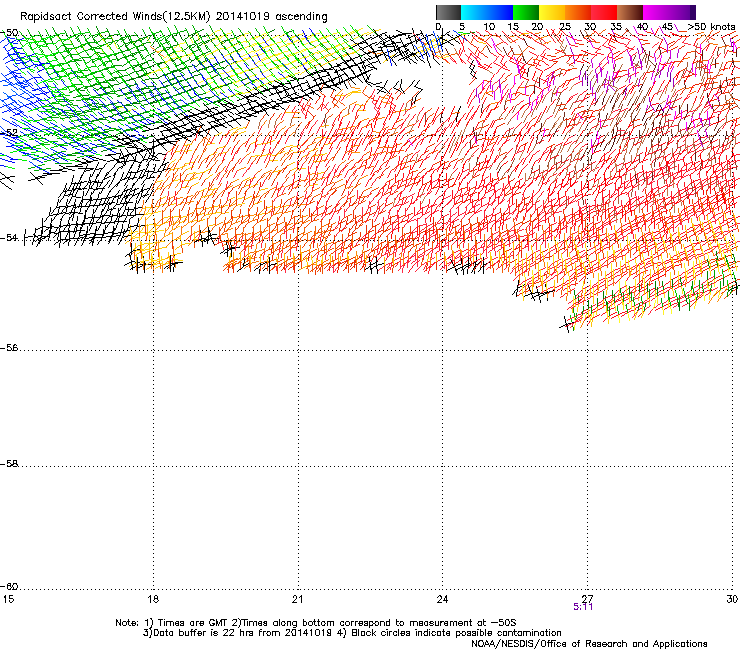Select the green 15-20 knots legend segment
This screenshot has height=650, width=740.
tap(526, 12)
